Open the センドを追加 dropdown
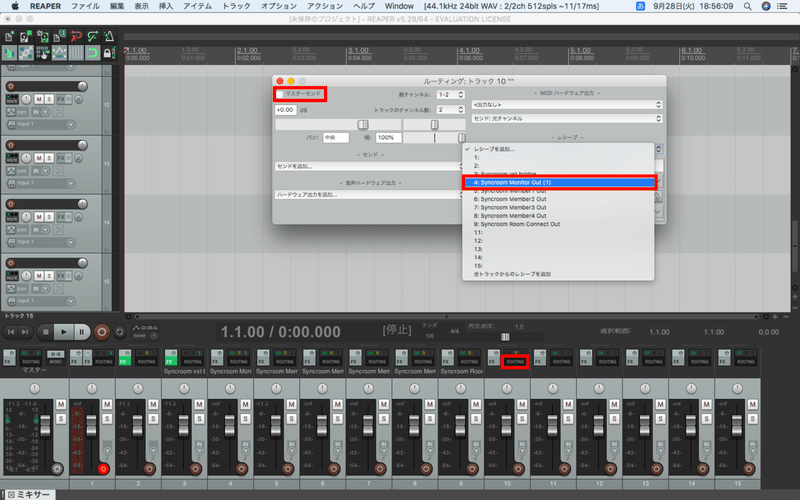 369,166
